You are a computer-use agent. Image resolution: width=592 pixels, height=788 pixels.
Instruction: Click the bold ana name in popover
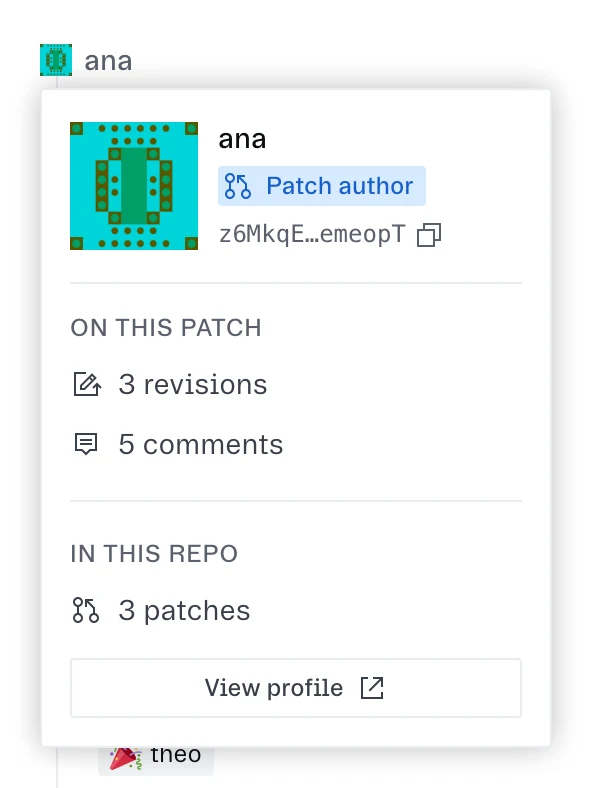point(242,139)
